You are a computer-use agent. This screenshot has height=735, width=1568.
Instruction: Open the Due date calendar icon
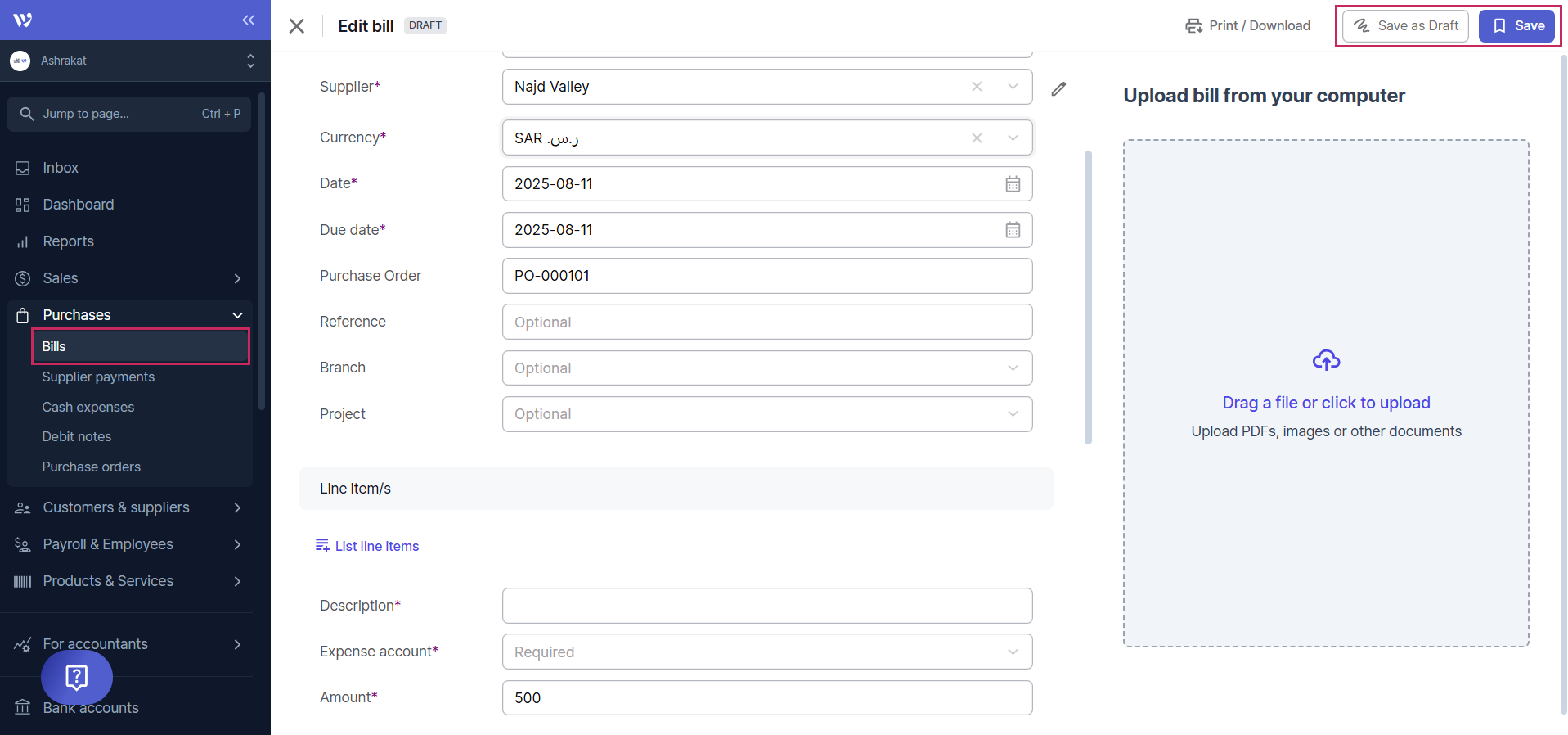coord(1012,230)
